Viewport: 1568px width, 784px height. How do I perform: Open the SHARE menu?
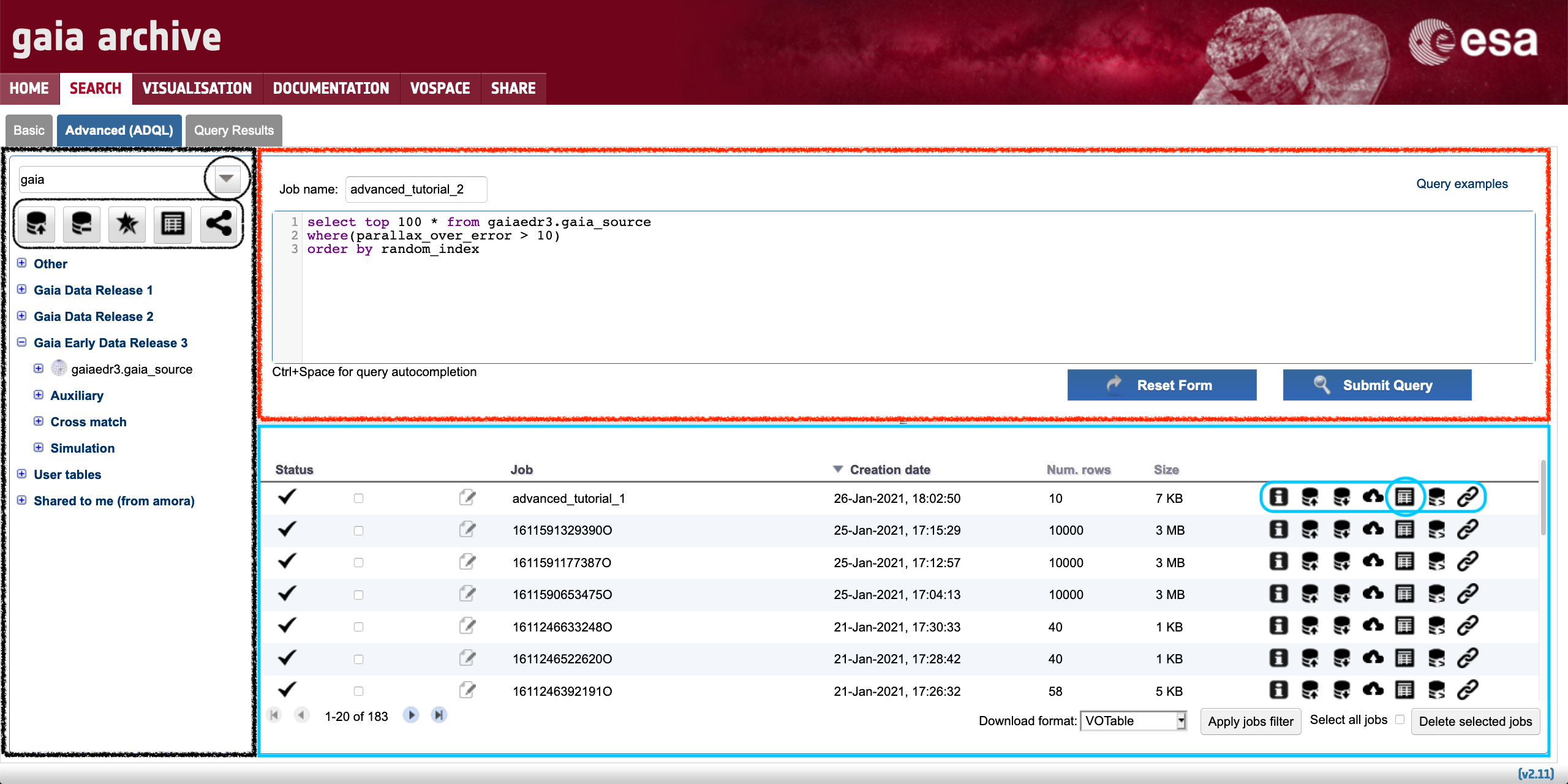coord(513,88)
